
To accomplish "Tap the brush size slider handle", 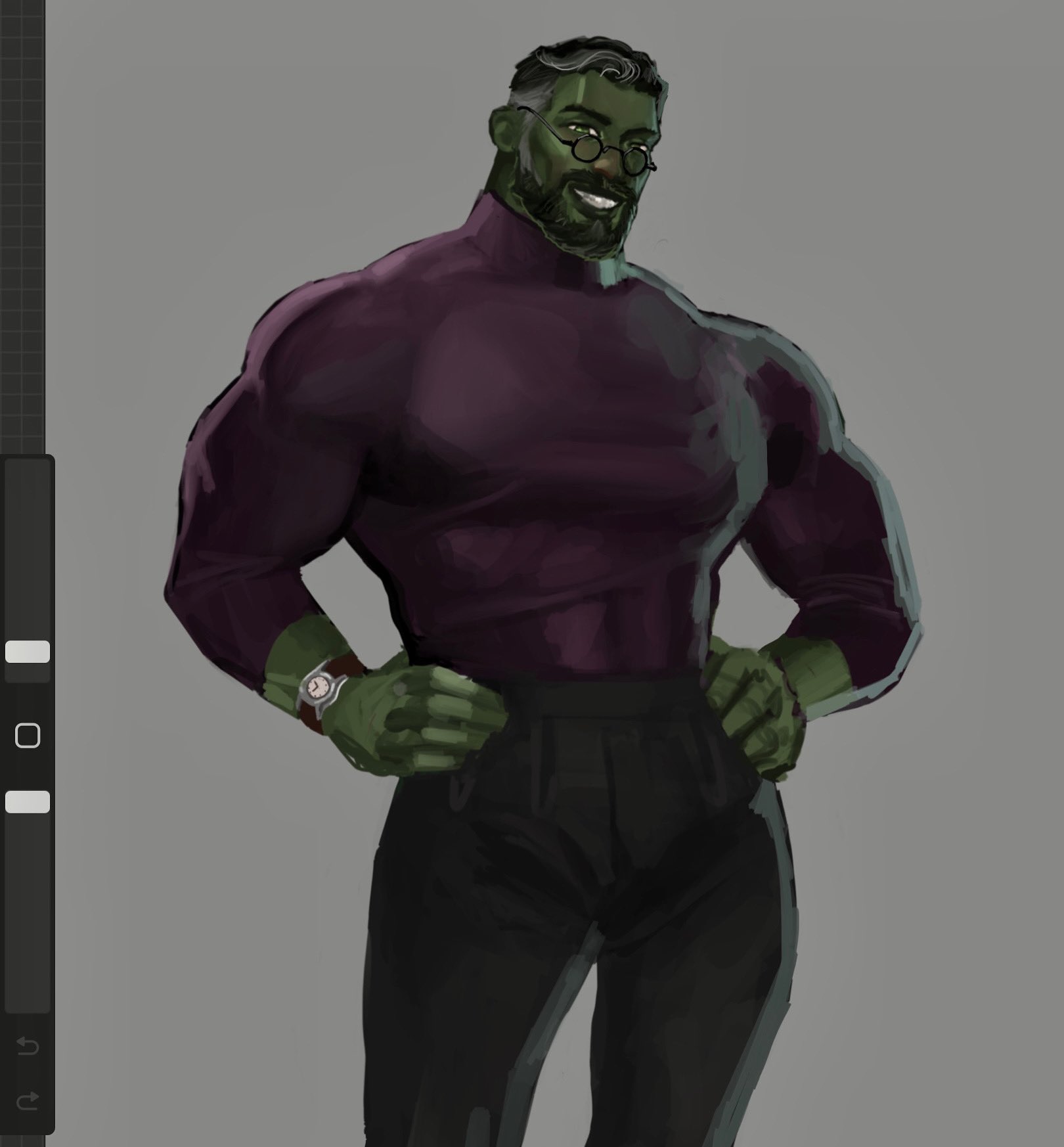I will (x=28, y=652).
